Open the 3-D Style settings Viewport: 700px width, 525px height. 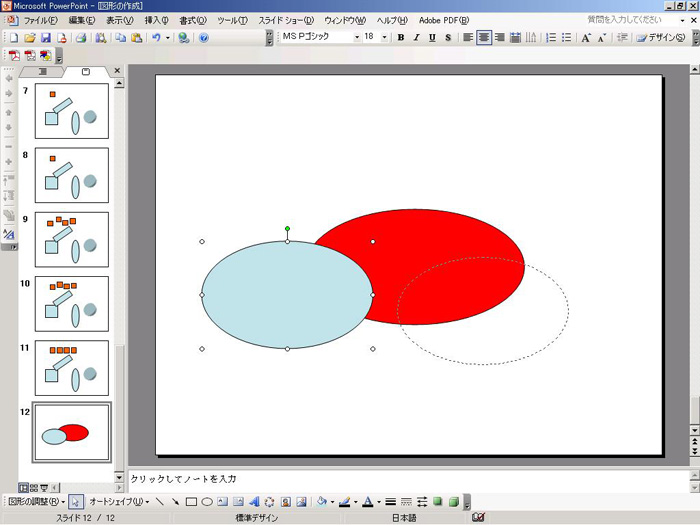pyautogui.click(x=454, y=502)
